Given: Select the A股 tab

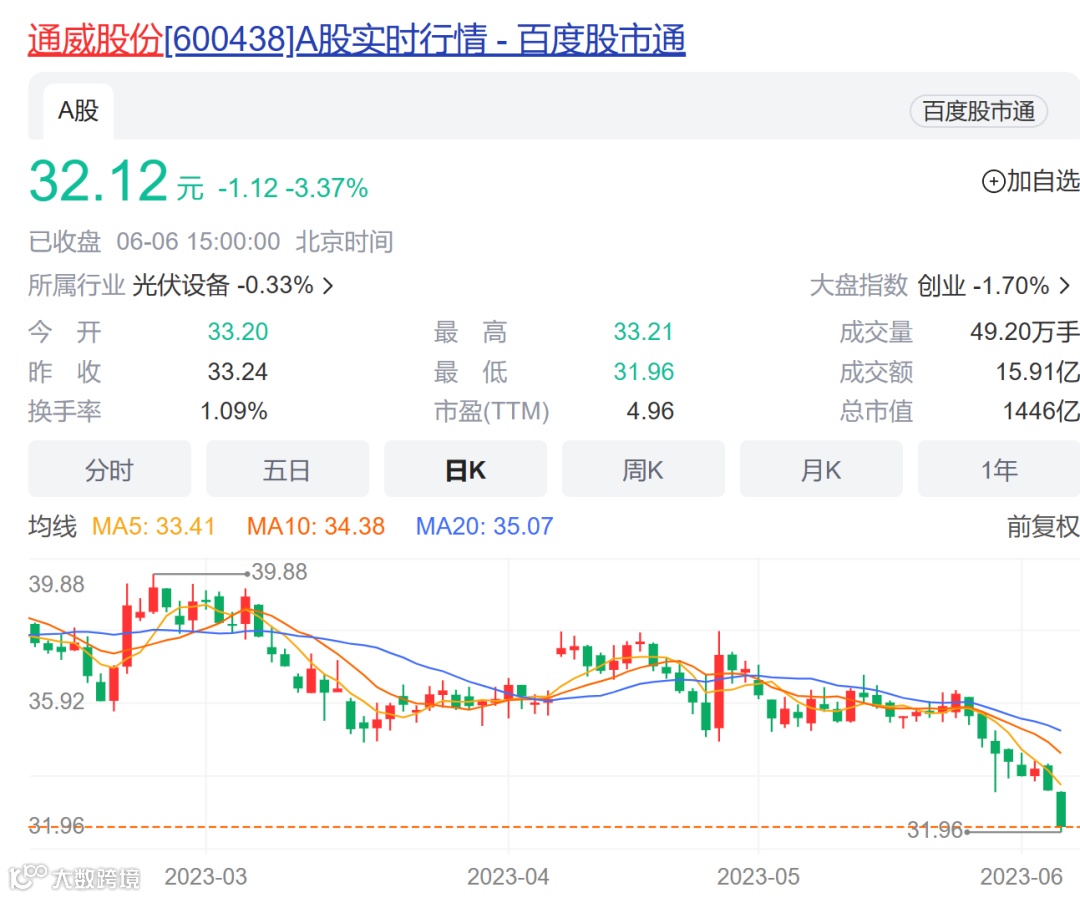Looking at the screenshot, I should [79, 111].
